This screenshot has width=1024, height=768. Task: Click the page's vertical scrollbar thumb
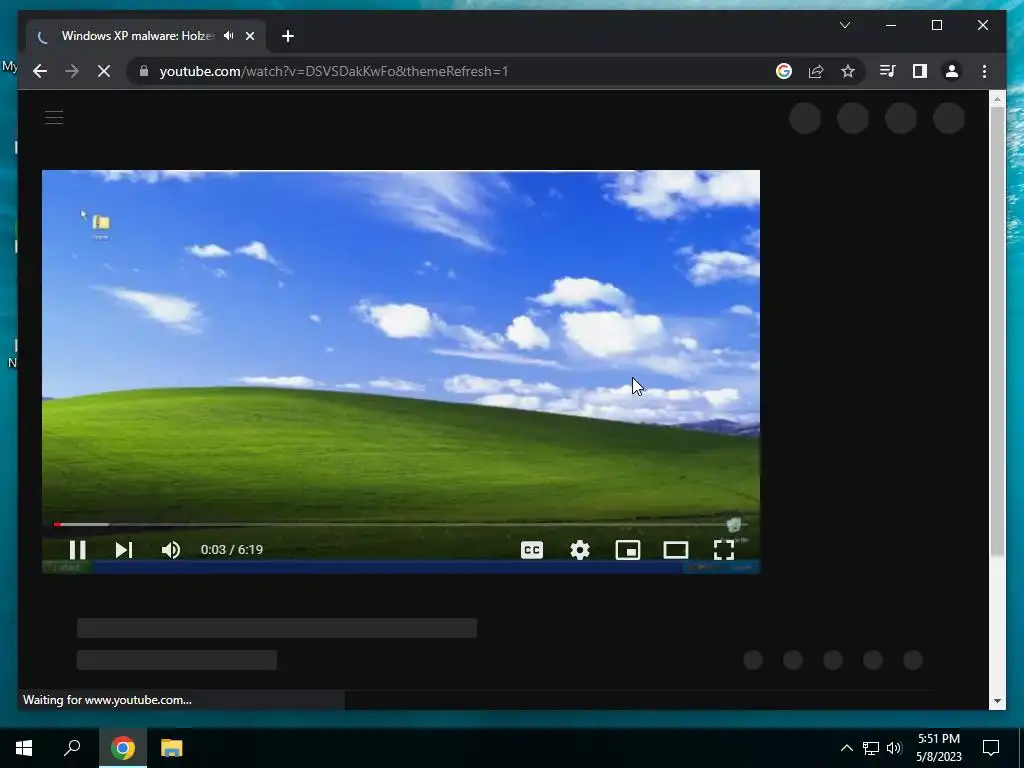[997, 332]
